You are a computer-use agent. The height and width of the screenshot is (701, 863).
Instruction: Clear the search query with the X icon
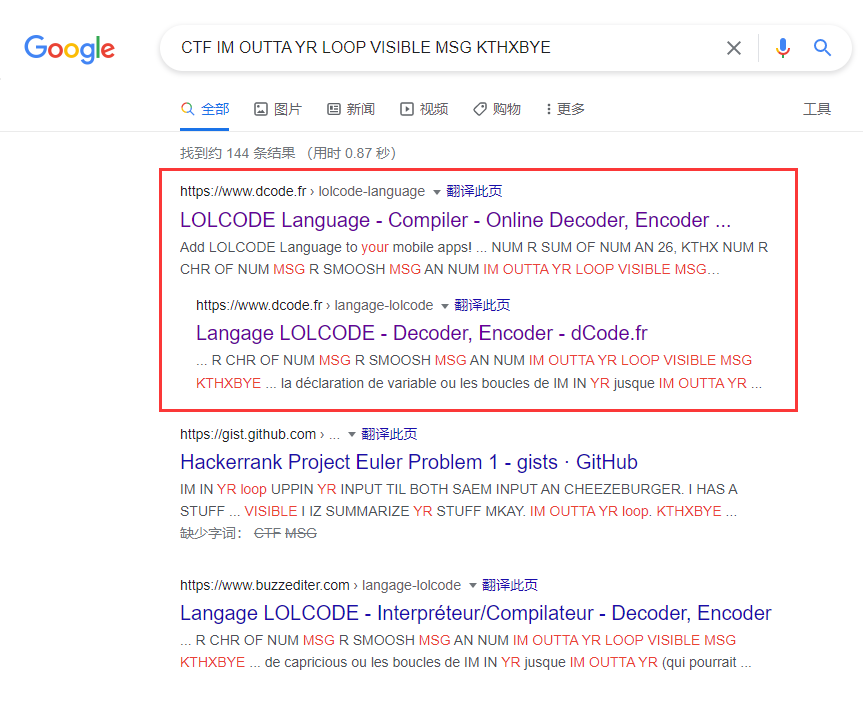point(734,48)
